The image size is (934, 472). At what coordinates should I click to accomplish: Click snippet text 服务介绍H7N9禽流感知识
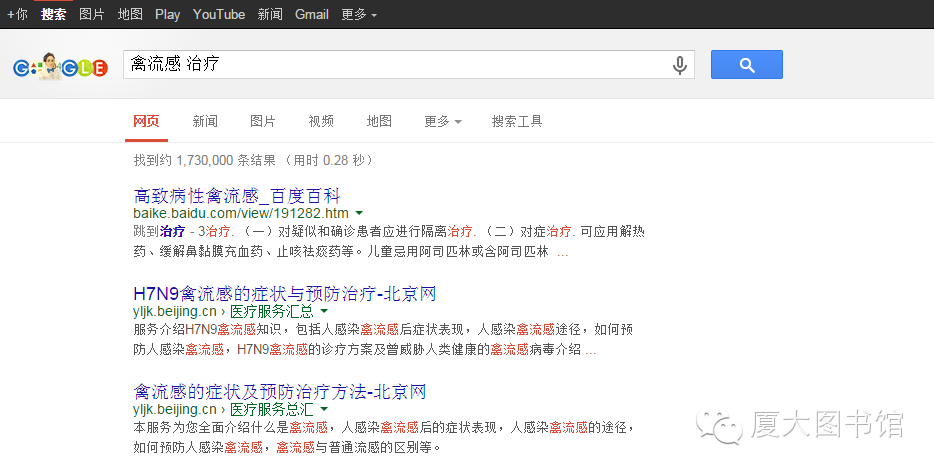[208, 329]
